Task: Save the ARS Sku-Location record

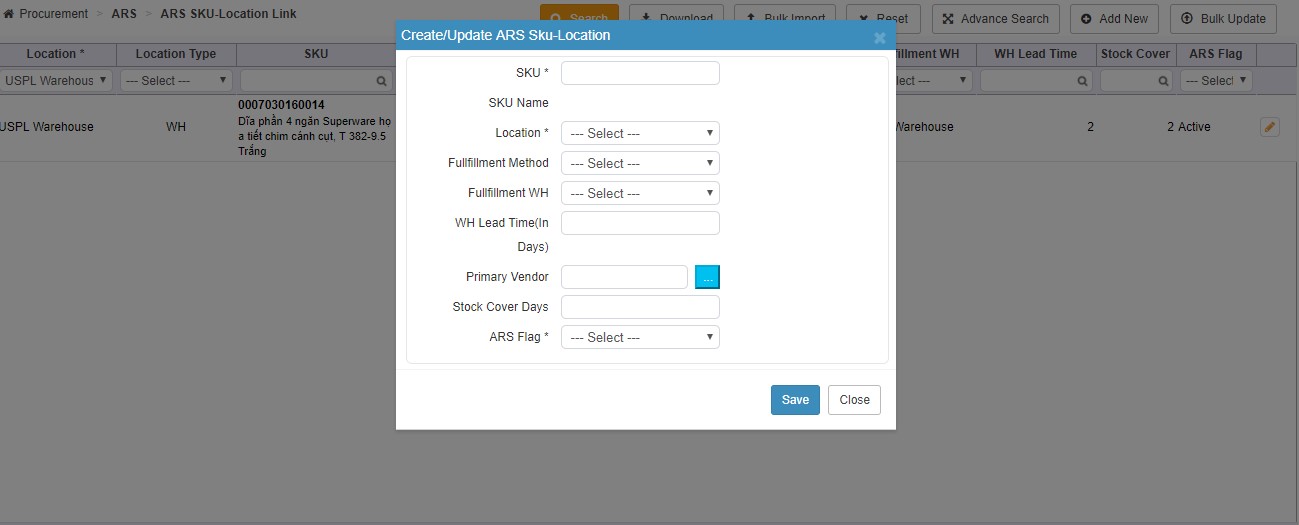Action: pos(795,399)
